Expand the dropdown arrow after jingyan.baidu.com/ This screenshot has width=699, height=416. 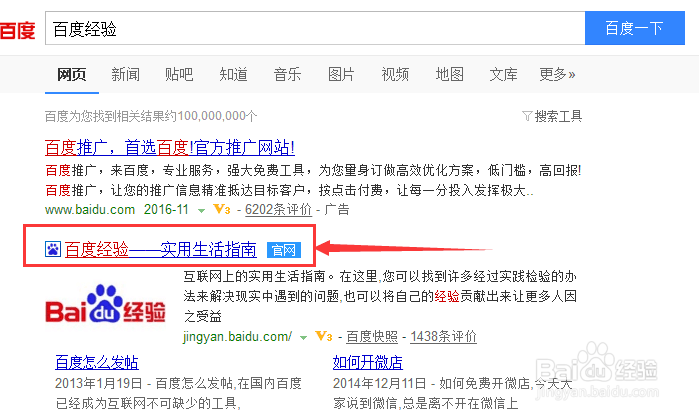[304, 338]
